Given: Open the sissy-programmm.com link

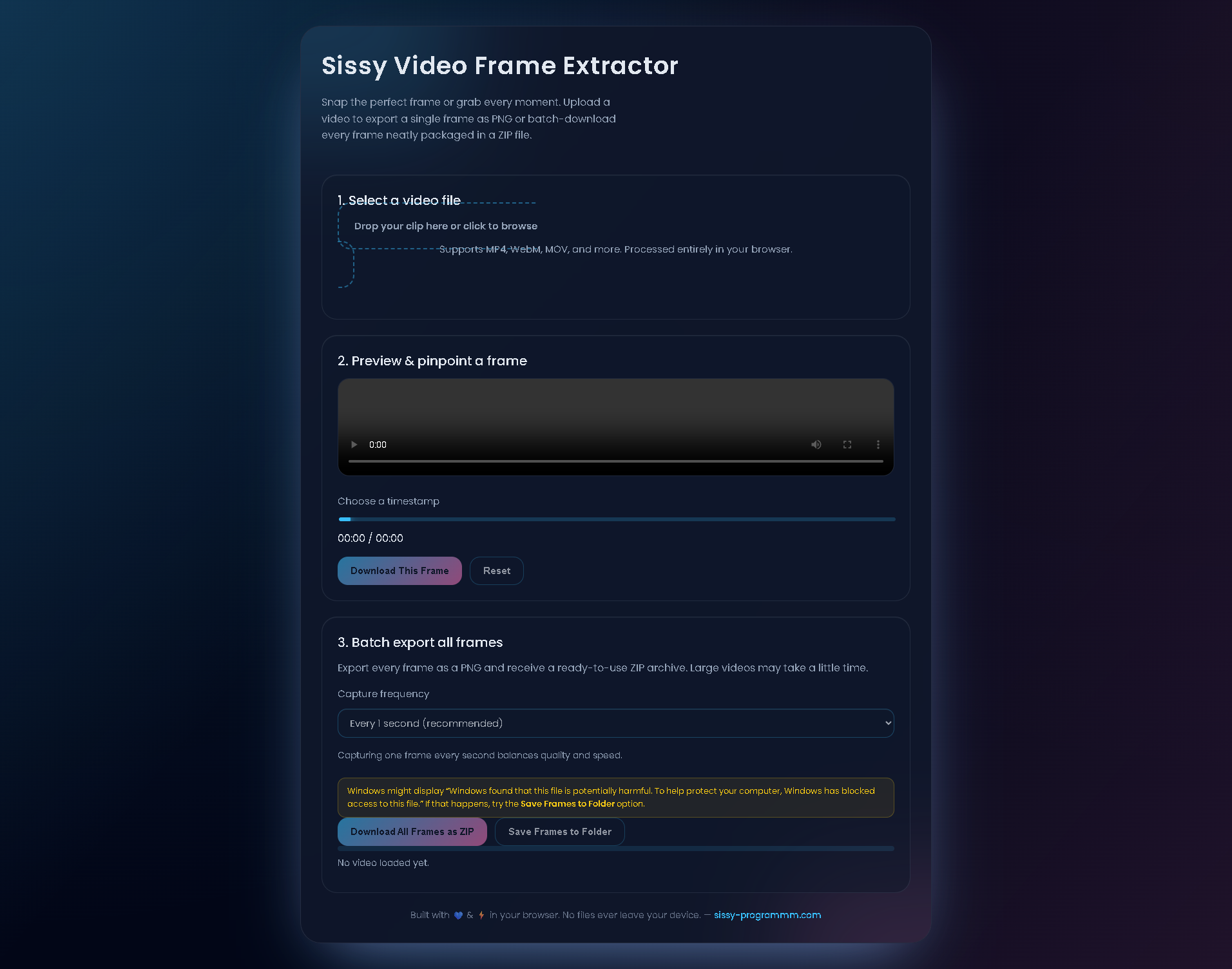Looking at the screenshot, I should pyautogui.click(x=767, y=915).
